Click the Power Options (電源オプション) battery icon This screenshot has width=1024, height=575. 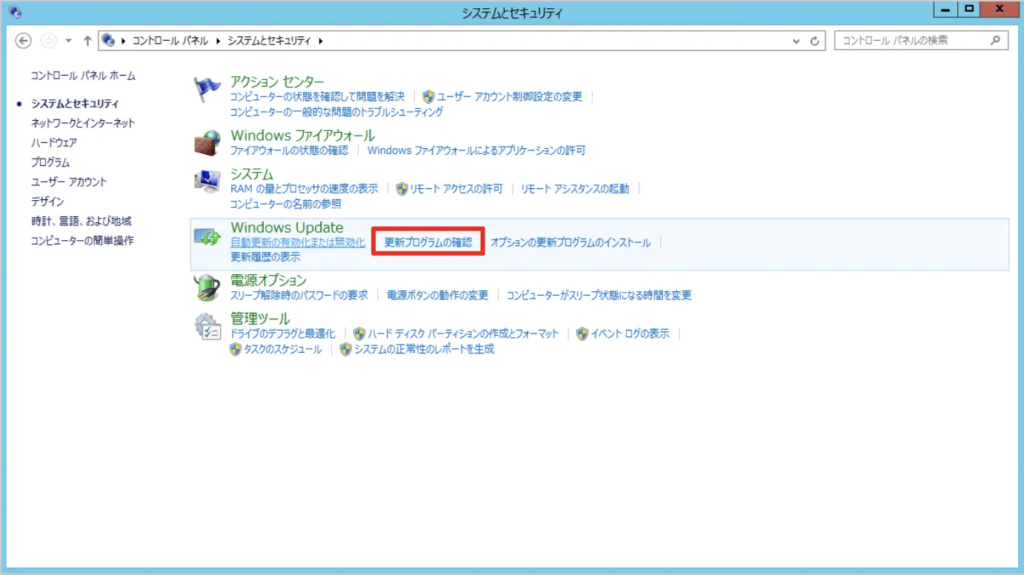coord(207,287)
